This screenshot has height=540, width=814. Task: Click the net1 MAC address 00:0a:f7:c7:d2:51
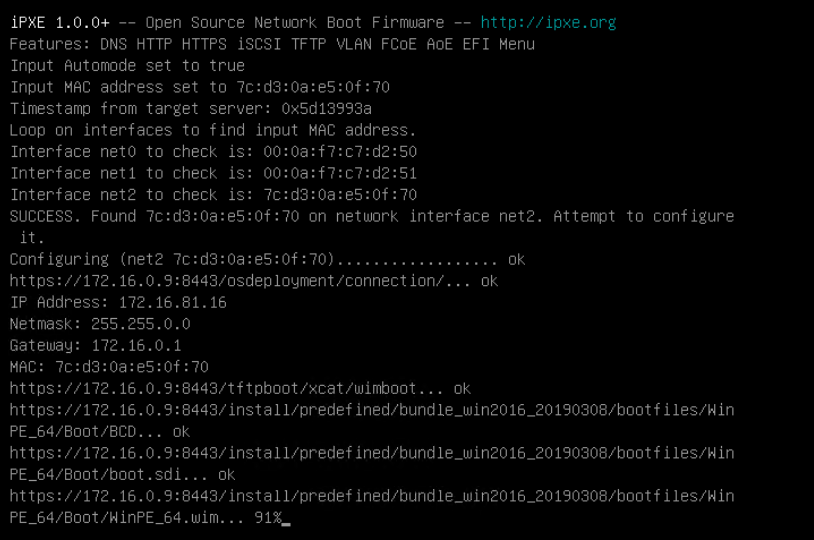340,173
